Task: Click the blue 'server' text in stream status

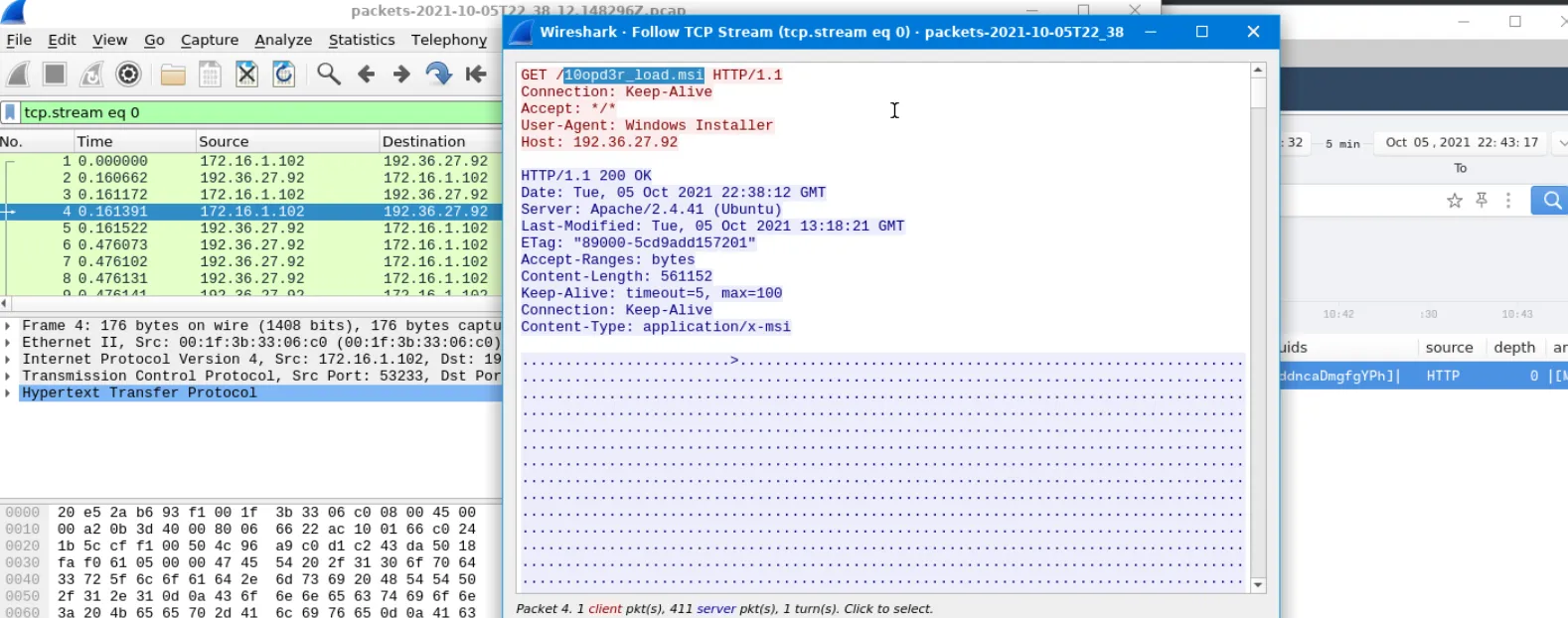Action: pyautogui.click(x=716, y=609)
